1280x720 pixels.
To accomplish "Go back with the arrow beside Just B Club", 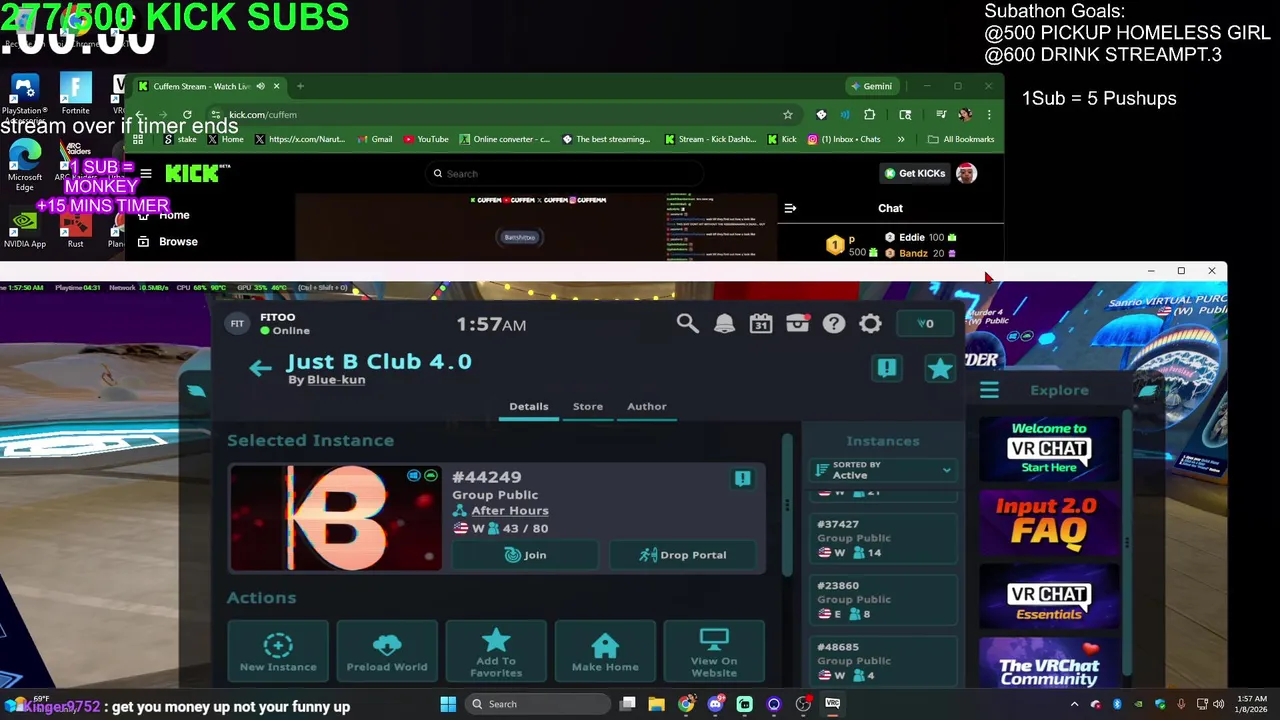I will 260,368.
